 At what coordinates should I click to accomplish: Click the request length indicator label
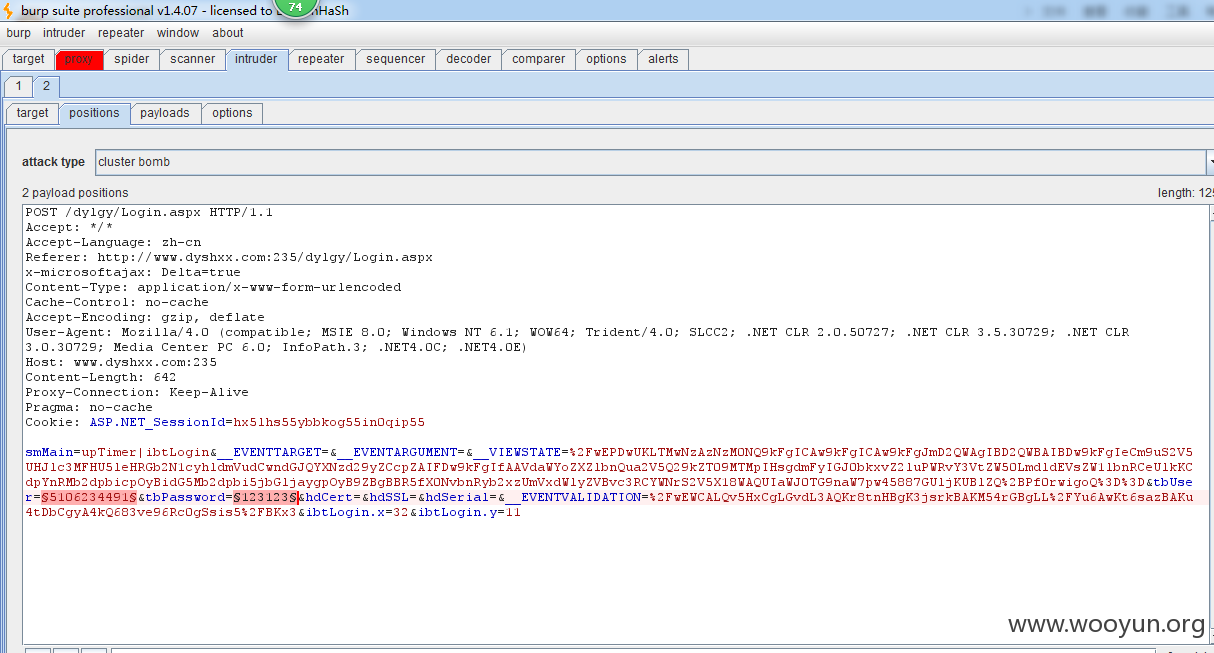click(x=1185, y=193)
